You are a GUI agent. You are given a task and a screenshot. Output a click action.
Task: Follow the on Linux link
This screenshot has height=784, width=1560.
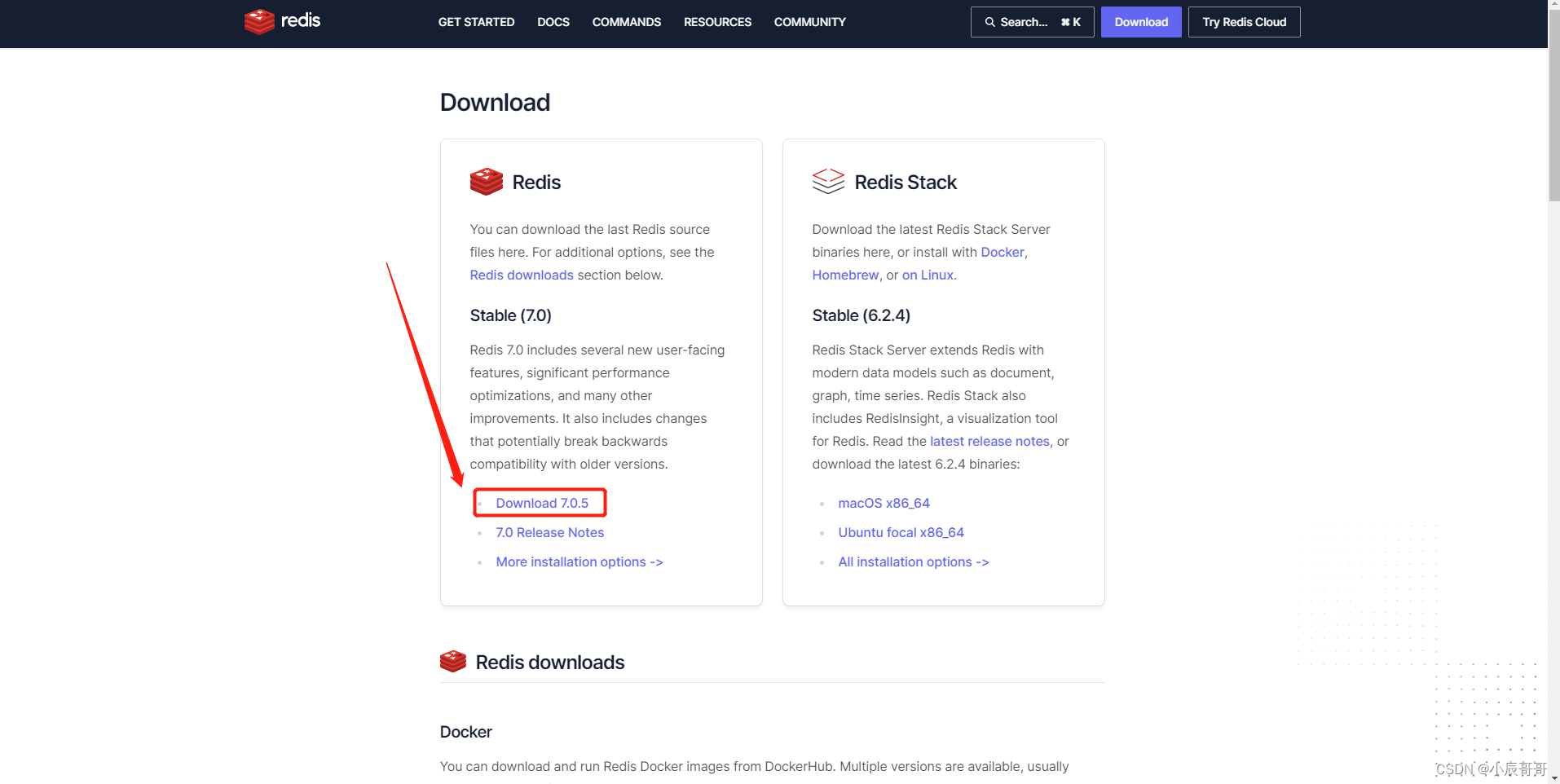point(928,275)
